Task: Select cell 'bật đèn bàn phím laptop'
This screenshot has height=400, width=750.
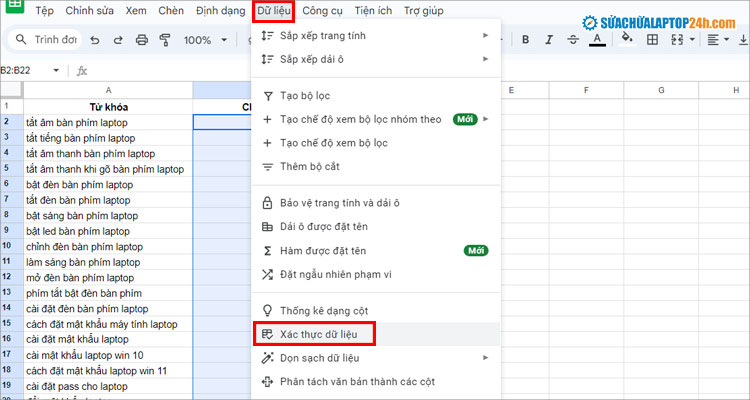Action: (x=108, y=184)
